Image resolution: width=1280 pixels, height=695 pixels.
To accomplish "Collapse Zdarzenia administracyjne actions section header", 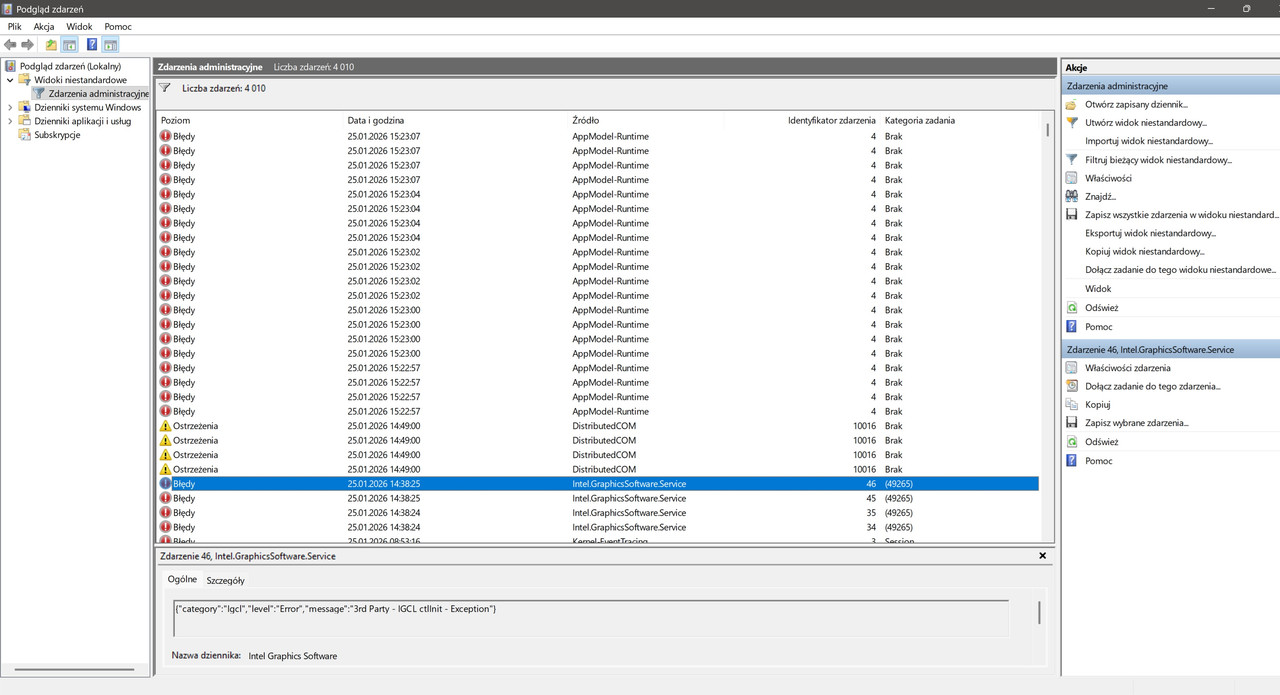I will coord(1170,86).
